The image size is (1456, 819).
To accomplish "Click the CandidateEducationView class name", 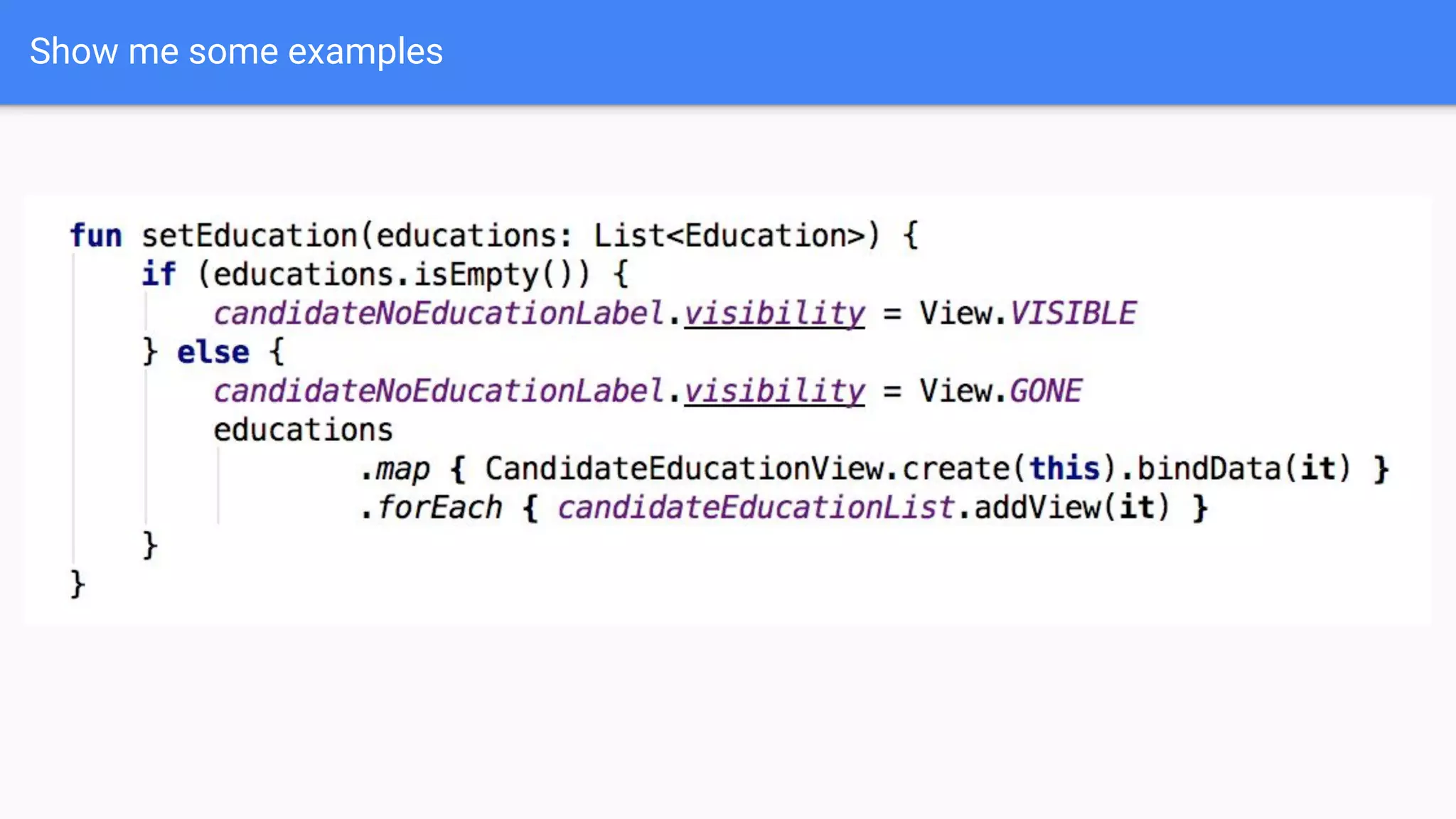I will 684,469.
